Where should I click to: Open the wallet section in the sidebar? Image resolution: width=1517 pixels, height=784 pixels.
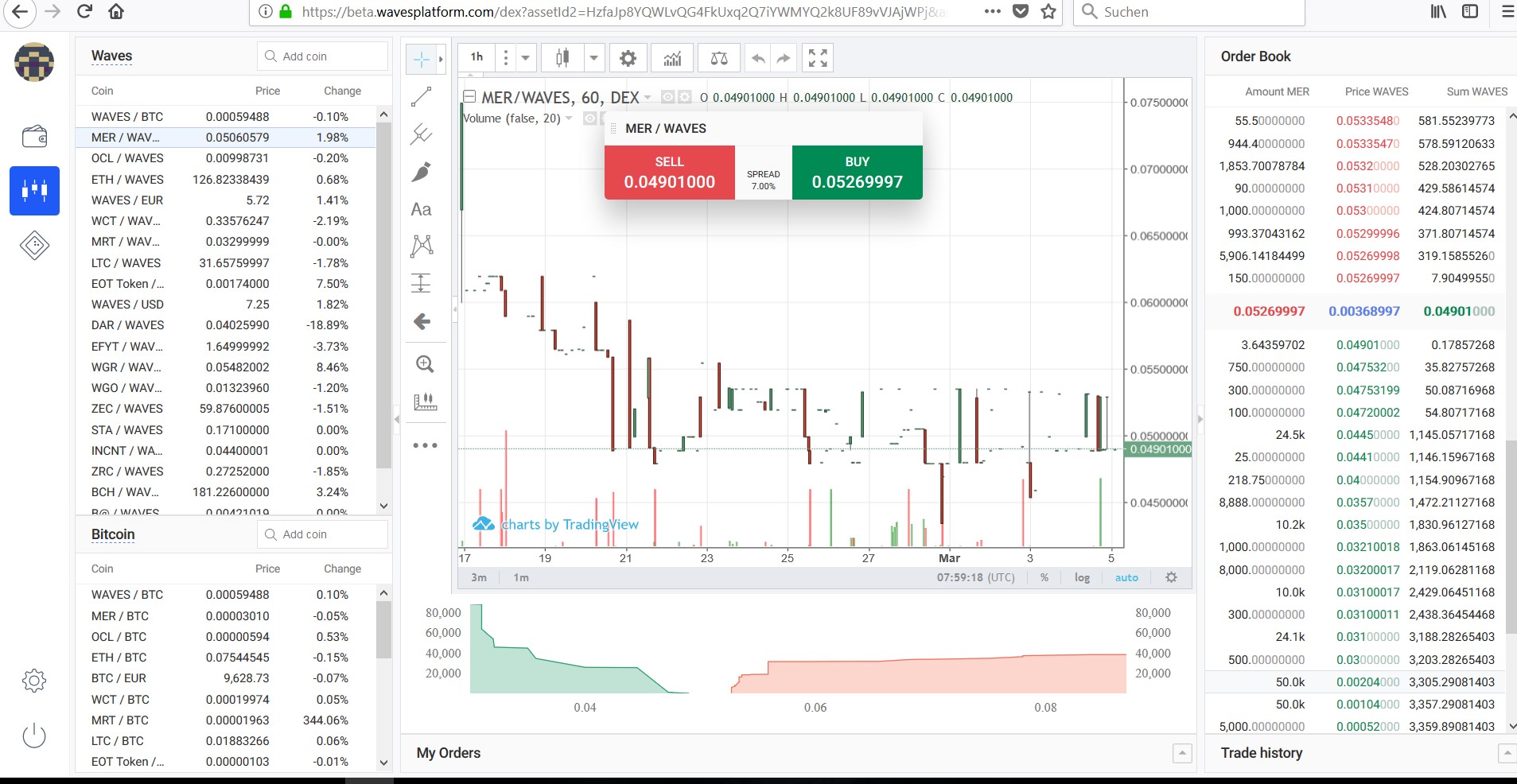tap(34, 136)
